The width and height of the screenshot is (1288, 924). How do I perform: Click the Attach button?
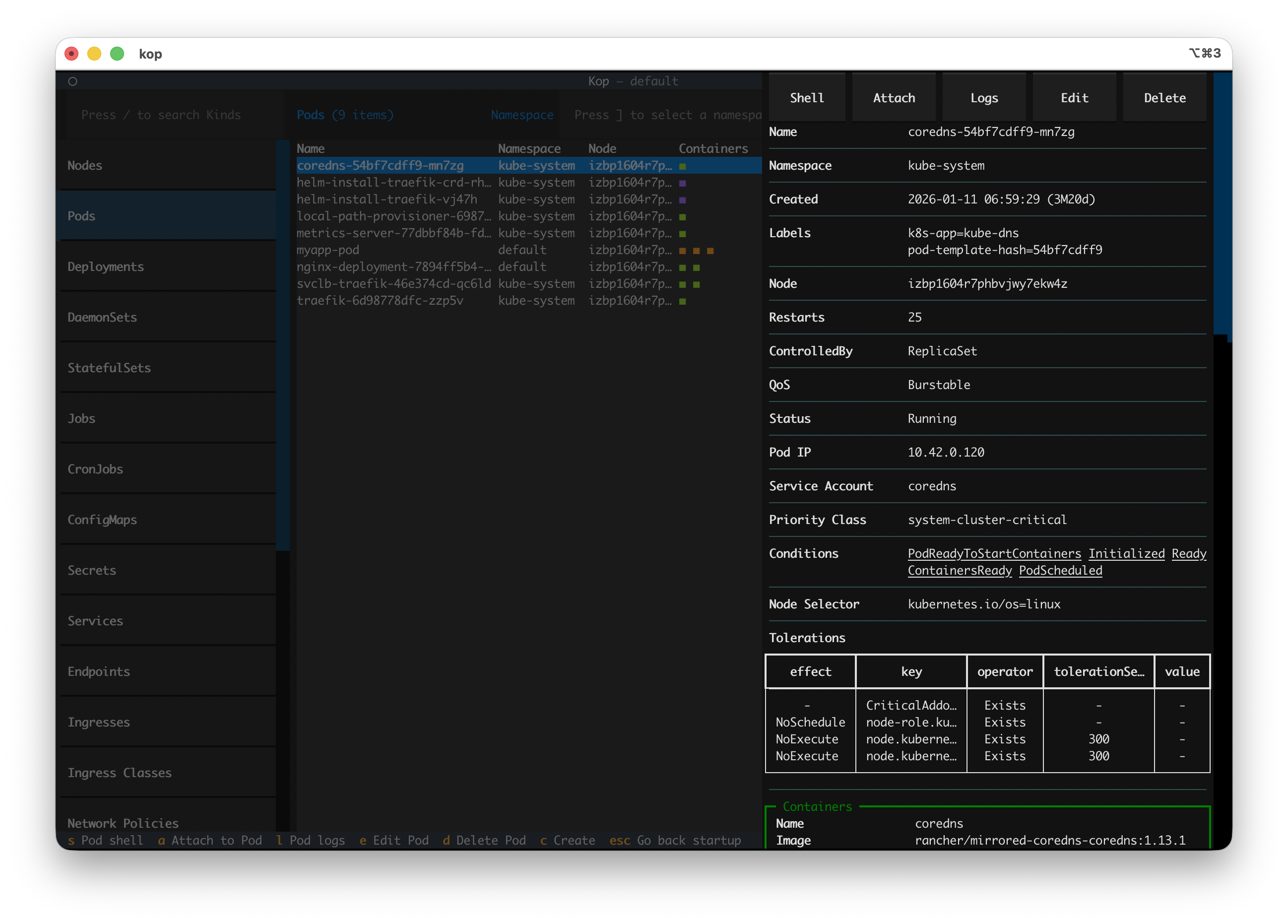[x=894, y=98]
